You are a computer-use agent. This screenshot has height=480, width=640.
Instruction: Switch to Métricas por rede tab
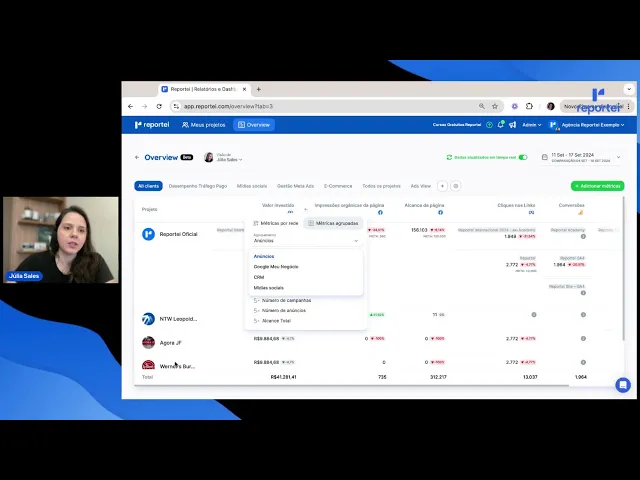[x=276, y=223]
